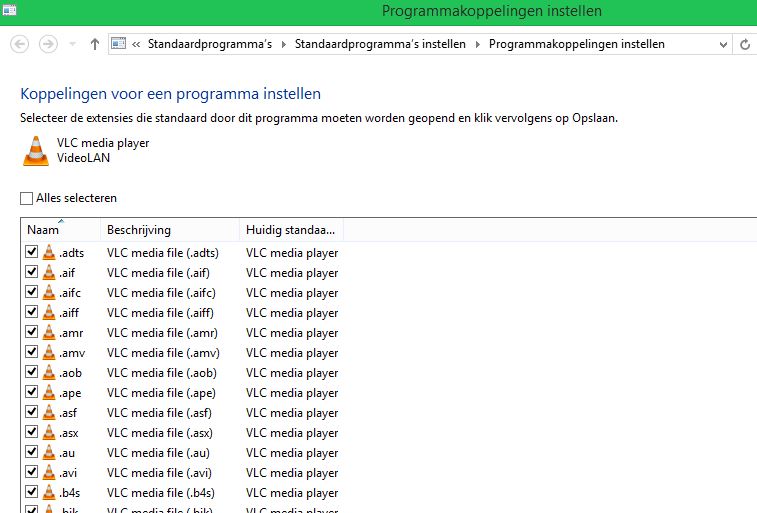Click the large VLC cone program icon
Image resolution: width=757 pixels, height=513 pixels.
pos(36,151)
